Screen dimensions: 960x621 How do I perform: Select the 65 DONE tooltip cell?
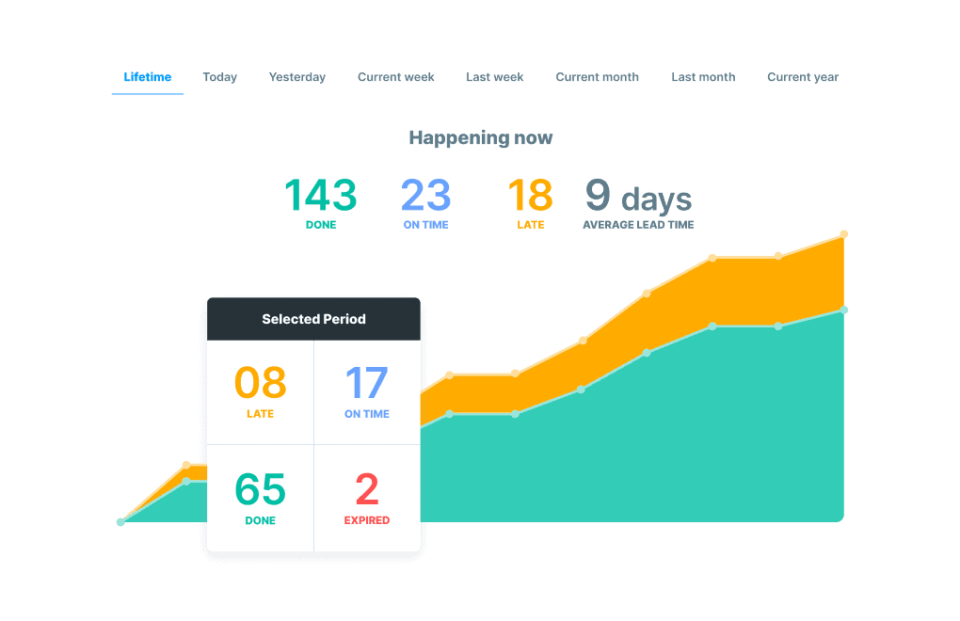pyautogui.click(x=260, y=497)
